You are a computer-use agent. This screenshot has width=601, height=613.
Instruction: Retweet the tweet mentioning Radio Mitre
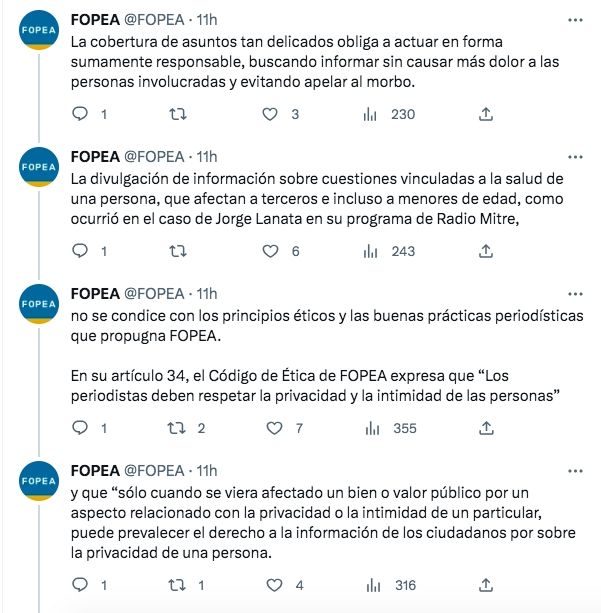[177, 251]
